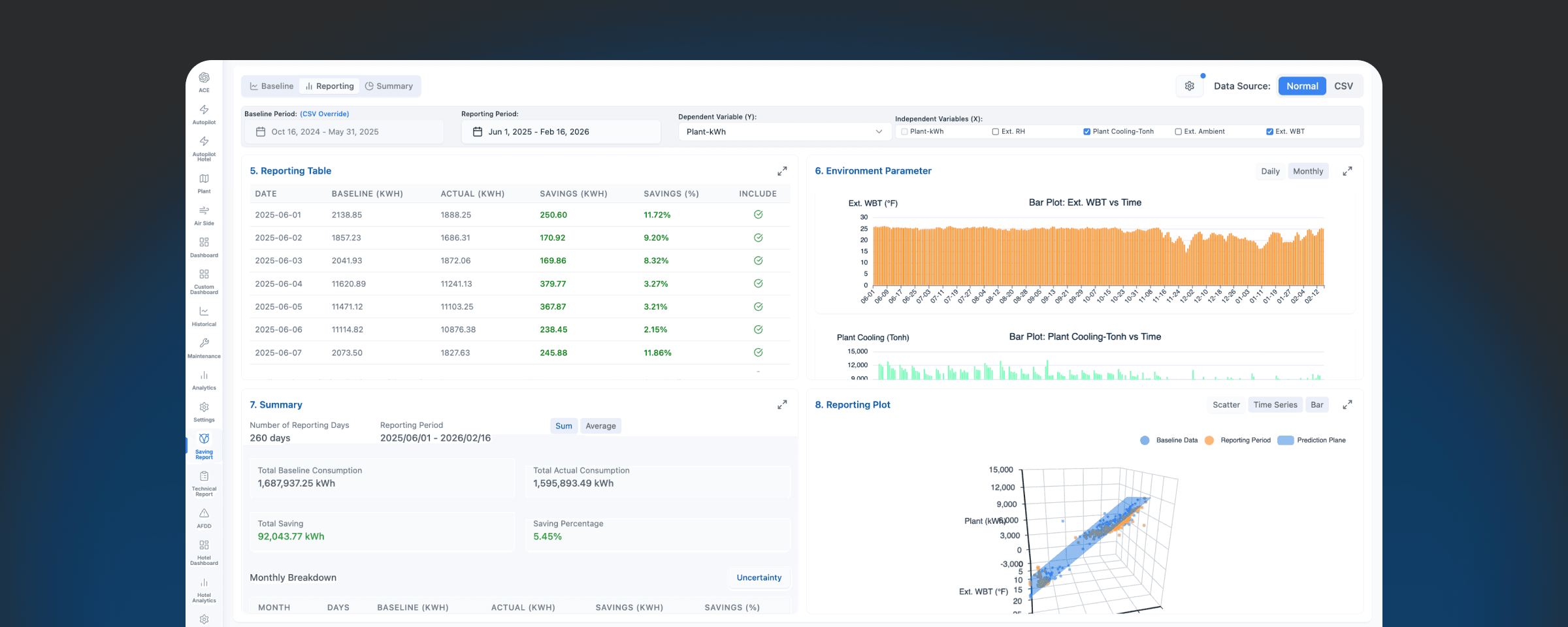
Task: Switch to the Baseline tab
Action: tap(272, 86)
